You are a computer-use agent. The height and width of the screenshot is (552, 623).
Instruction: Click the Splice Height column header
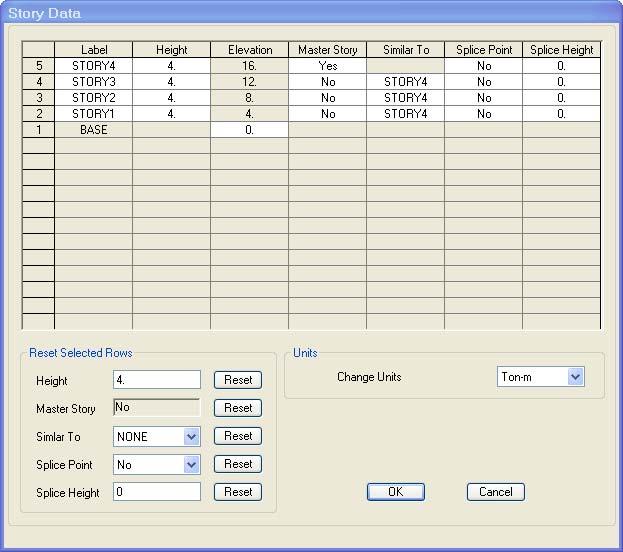(x=561, y=50)
